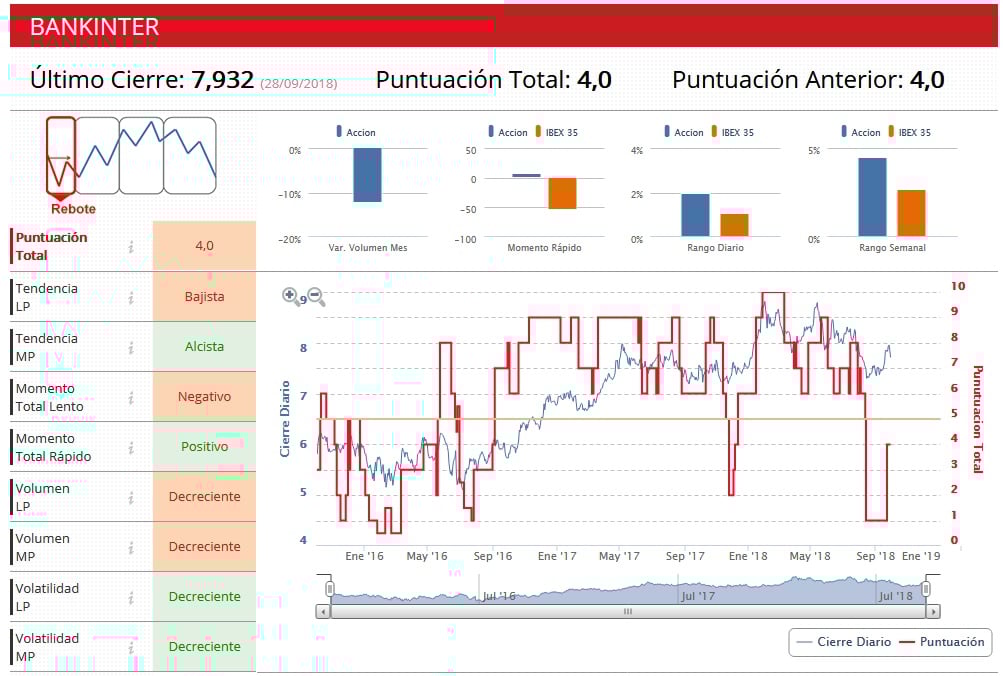The width and height of the screenshot is (1003, 676).
Task: Click the Puntuación Anterior 4,0 heading
Action: [809, 80]
